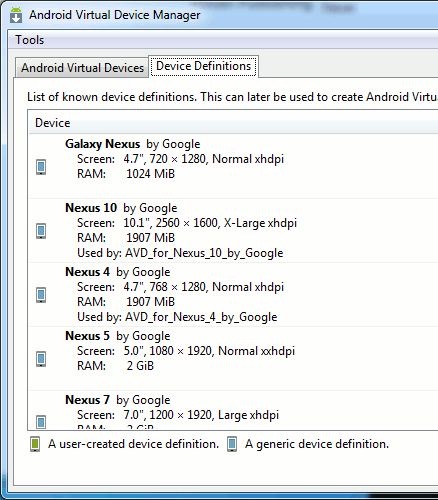Image resolution: width=438 pixels, height=500 pixels.
Task: Click the 1024 MiB RAM line
Action: pos(126,174)
